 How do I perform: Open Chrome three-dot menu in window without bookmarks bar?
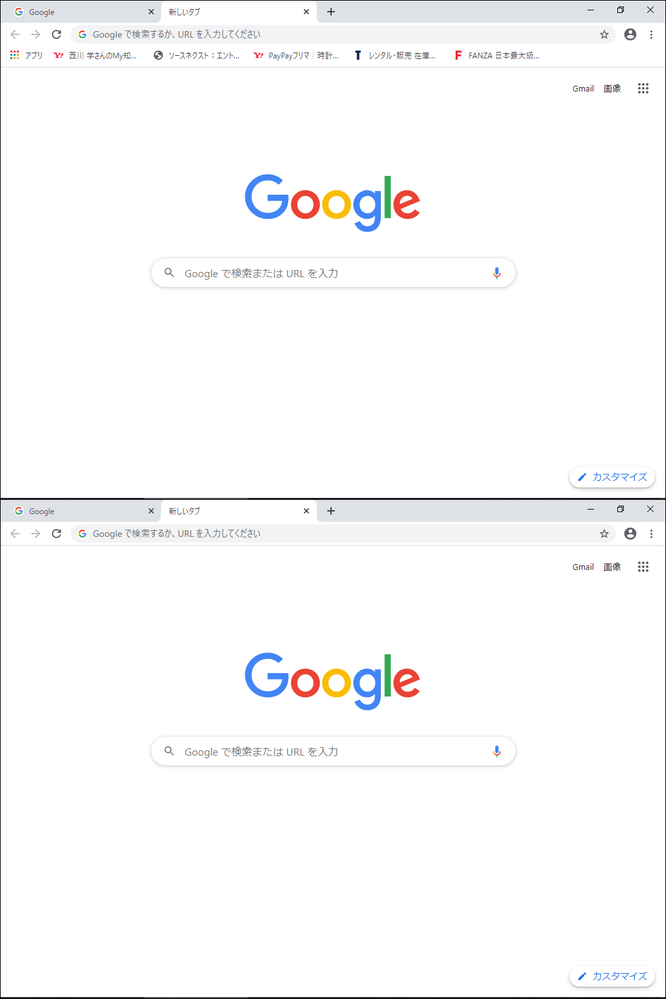[651, 533]
